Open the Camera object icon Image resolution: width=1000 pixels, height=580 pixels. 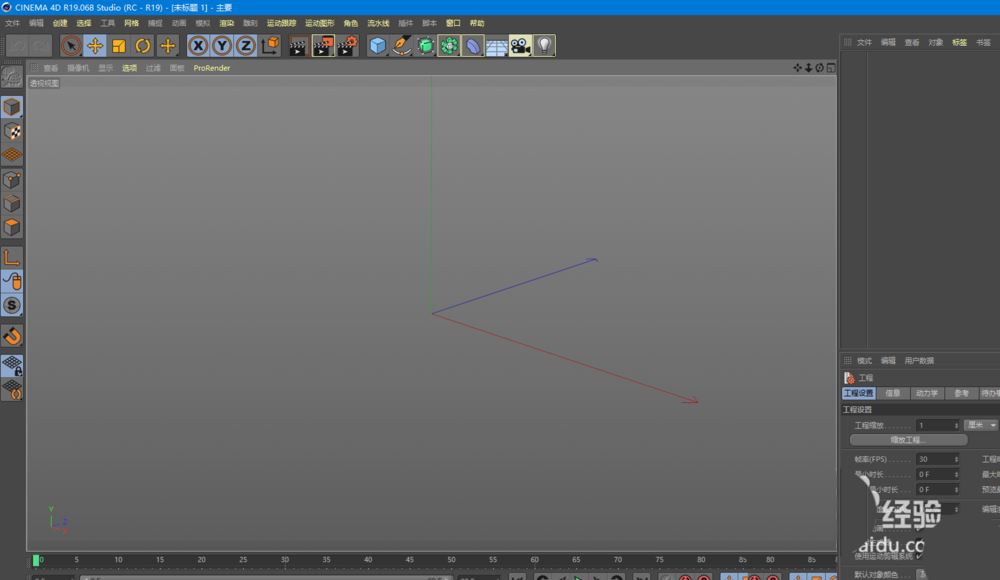(x=520, y=45)
